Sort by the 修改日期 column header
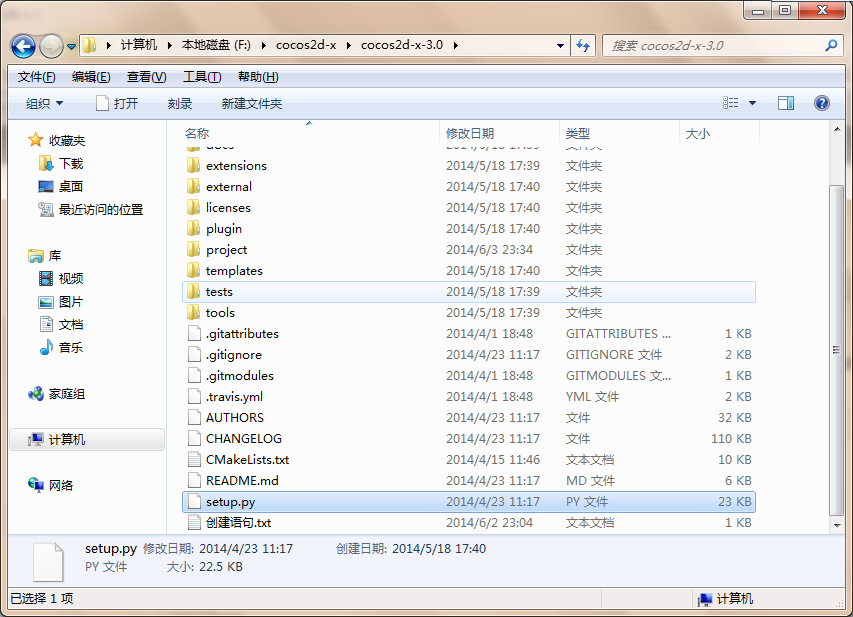Image resolution: width=853 pixels, height=617 pixels. click(470, 134)
